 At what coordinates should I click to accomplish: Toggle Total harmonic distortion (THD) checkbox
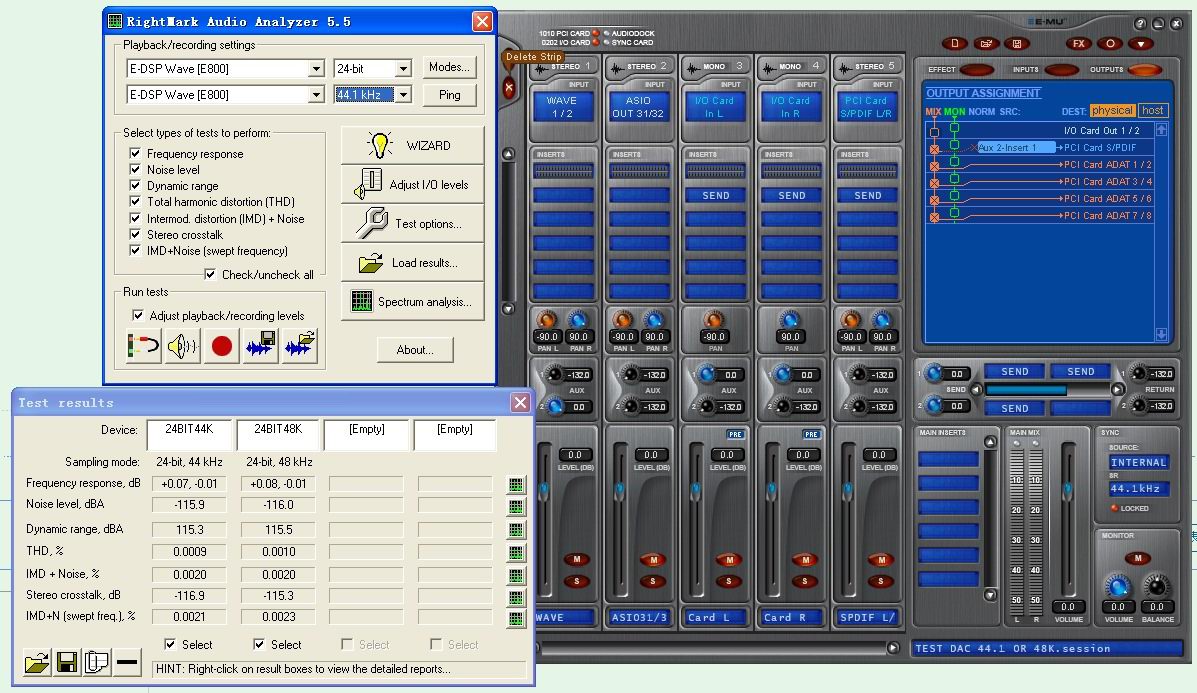[135, 201]
